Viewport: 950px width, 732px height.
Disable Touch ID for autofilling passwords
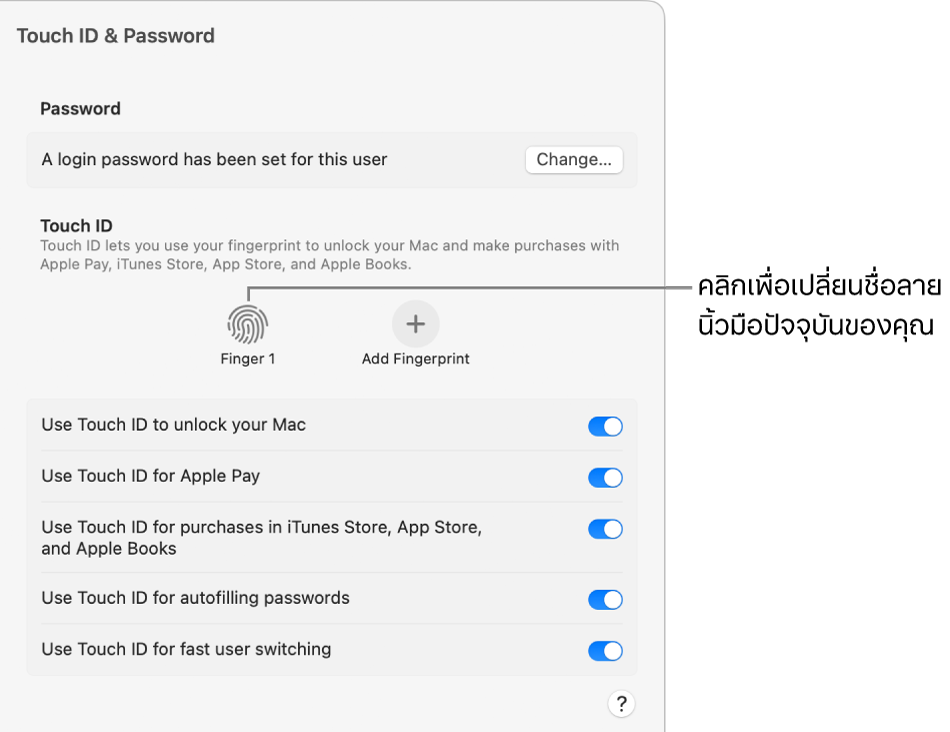pyautogui.click(x=605, y=599)
